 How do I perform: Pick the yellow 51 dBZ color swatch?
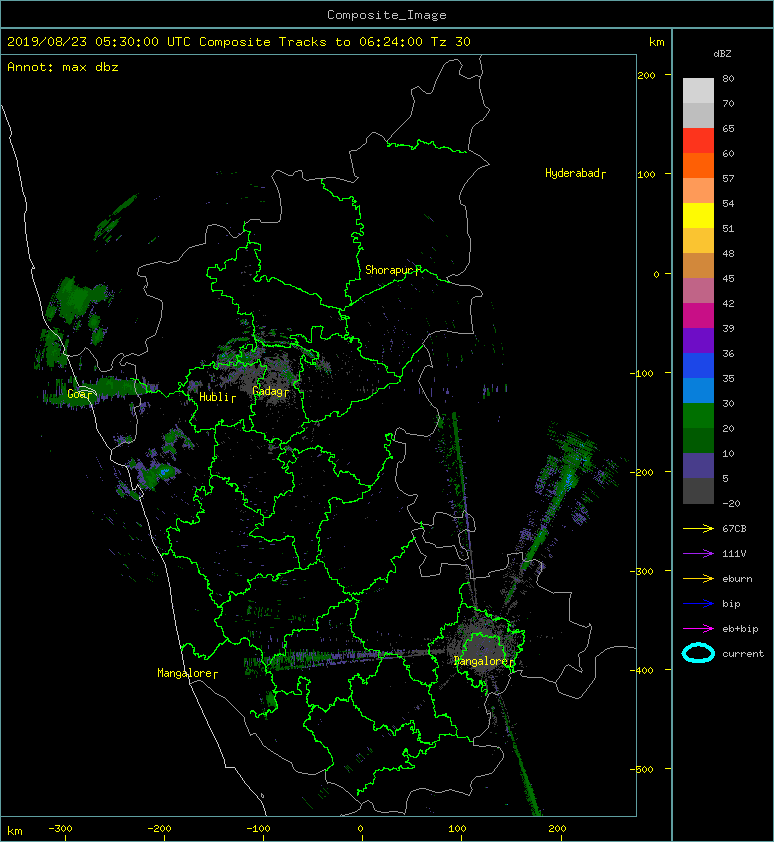pos(698,216)
